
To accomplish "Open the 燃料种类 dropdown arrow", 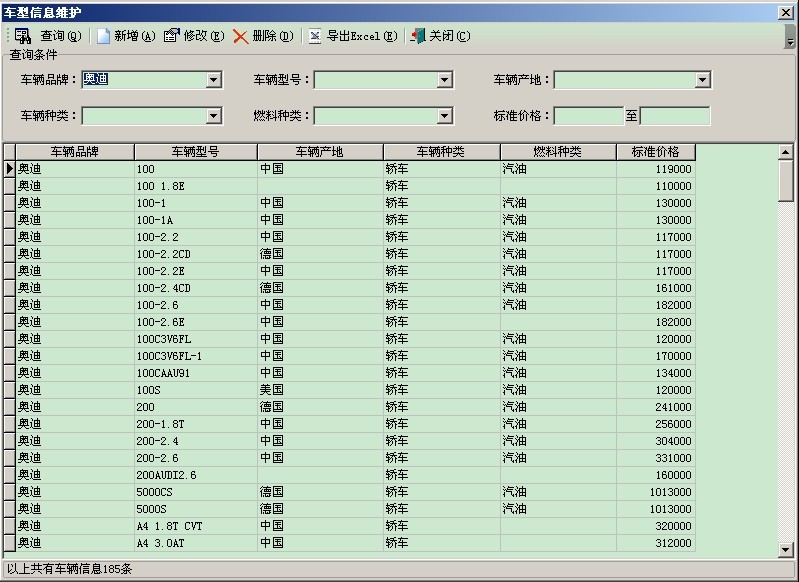I will pyautogui.click(x=444, y=116).
